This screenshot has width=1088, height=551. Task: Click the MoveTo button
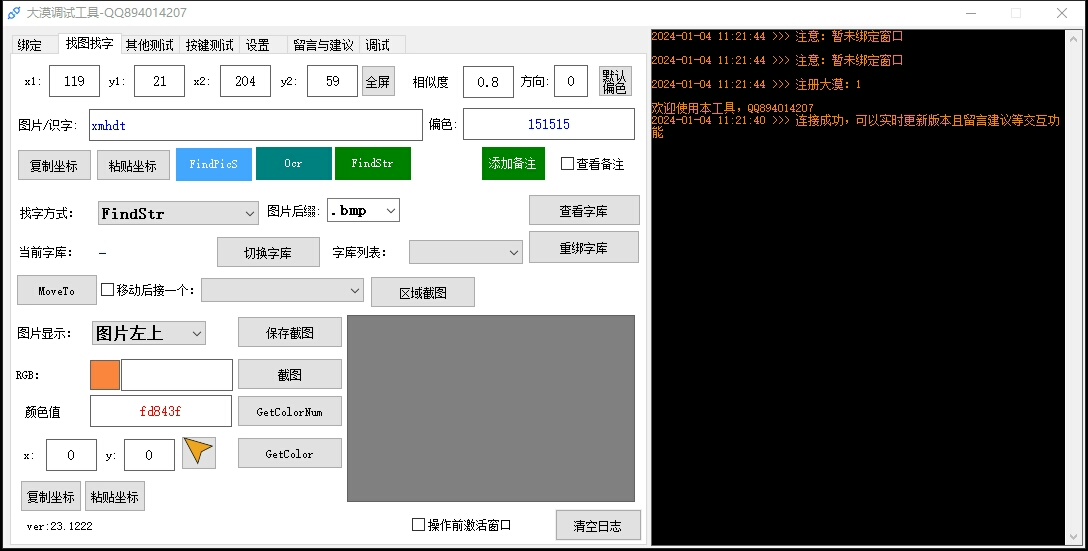click(x=56, y=291)
